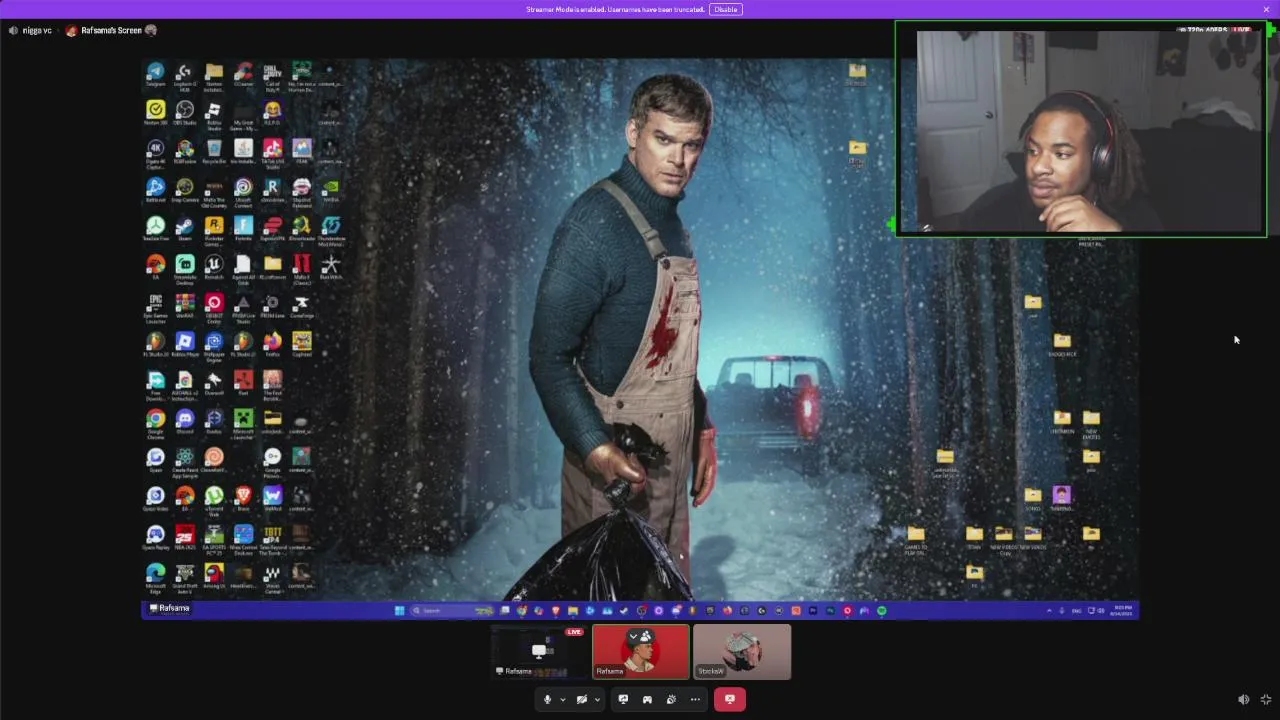Open Rockstar Games Launcher icon
The image size is (1280, 720).
(214, 231)
